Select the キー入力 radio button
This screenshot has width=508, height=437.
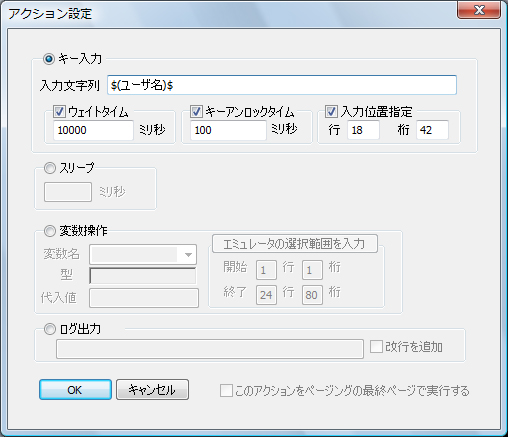click(x=49, y=59)
